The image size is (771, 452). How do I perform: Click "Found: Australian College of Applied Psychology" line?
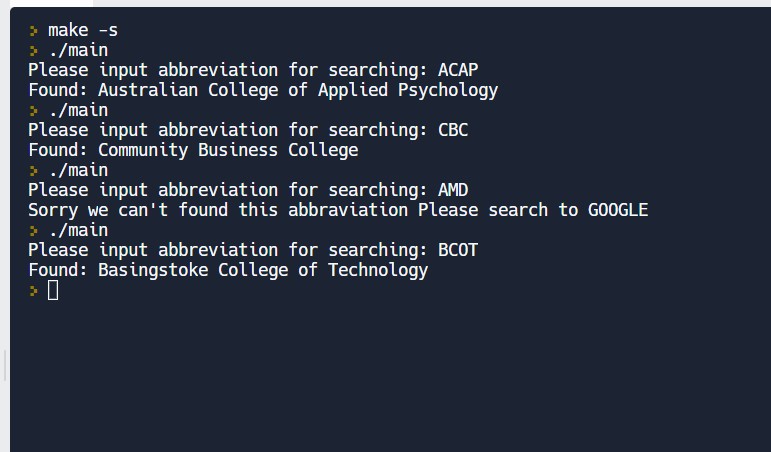(262, 90)
